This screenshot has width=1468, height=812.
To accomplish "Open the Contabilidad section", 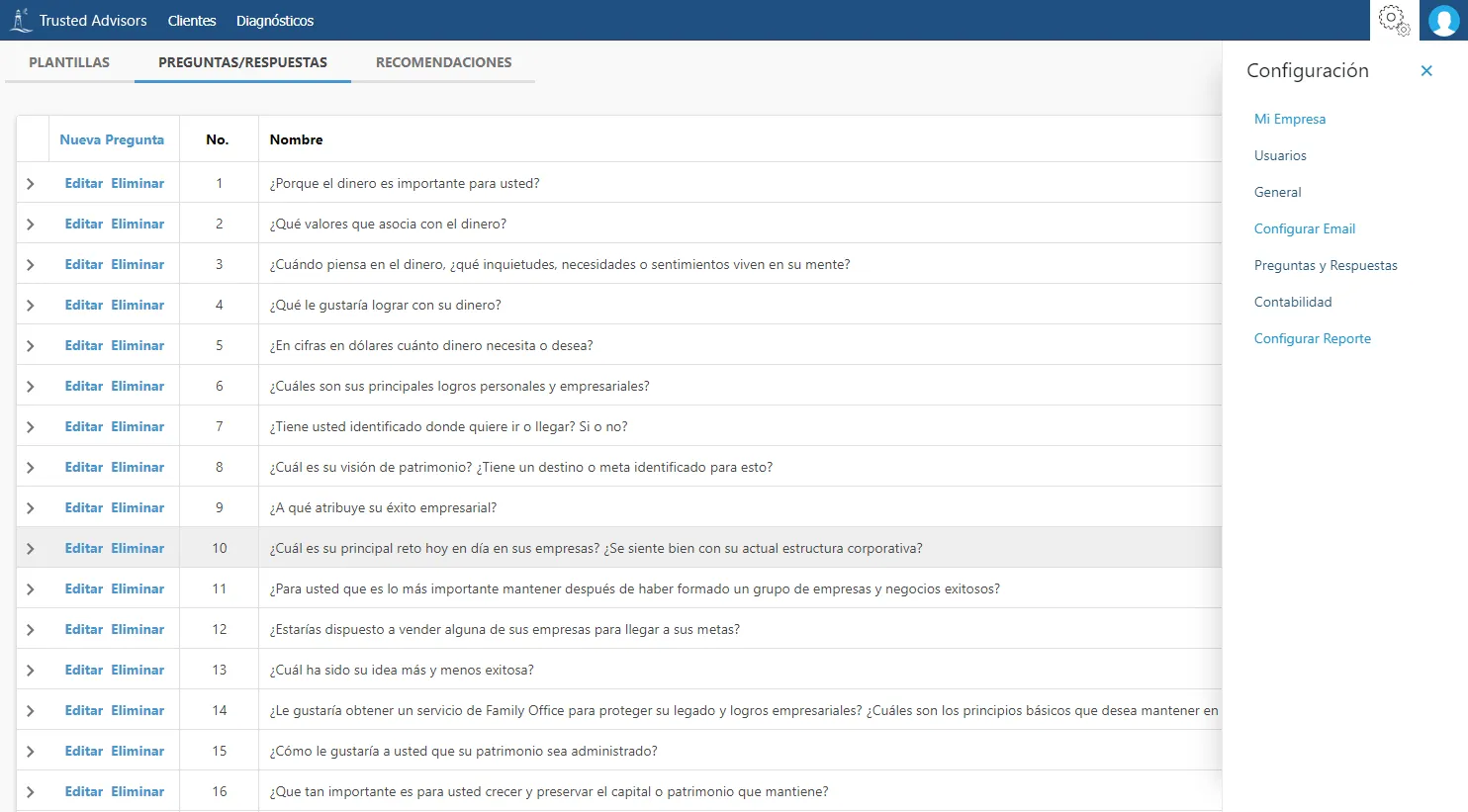I will tap(1292, 301).
